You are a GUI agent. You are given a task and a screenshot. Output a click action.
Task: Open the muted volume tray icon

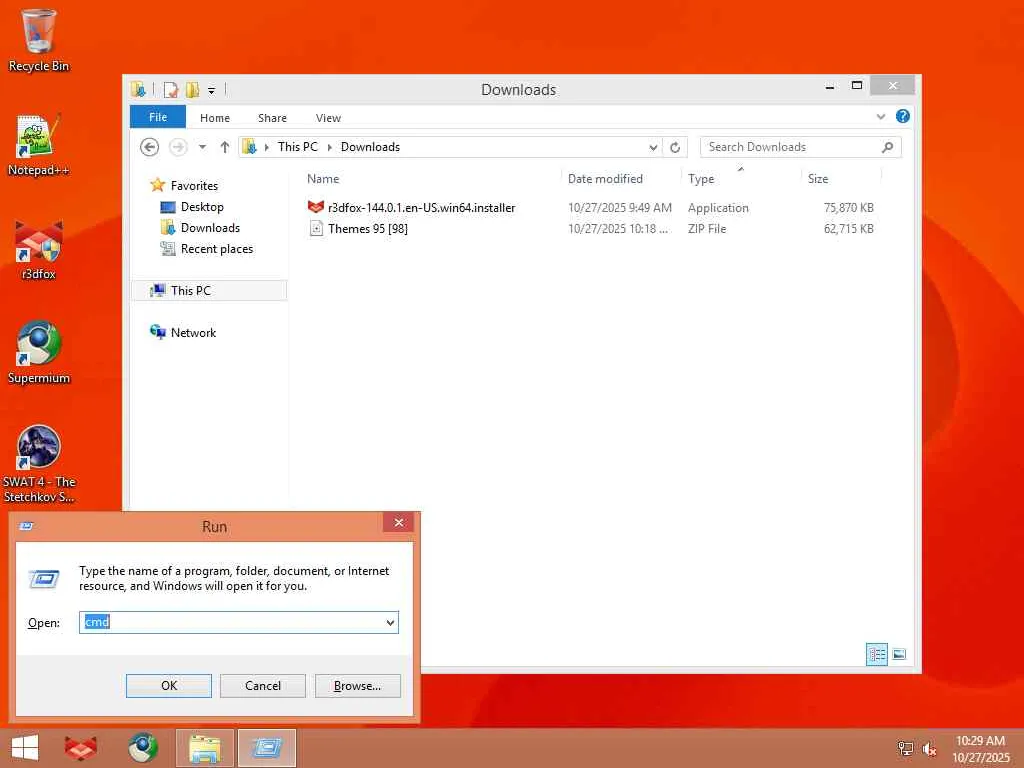point(929,748)
